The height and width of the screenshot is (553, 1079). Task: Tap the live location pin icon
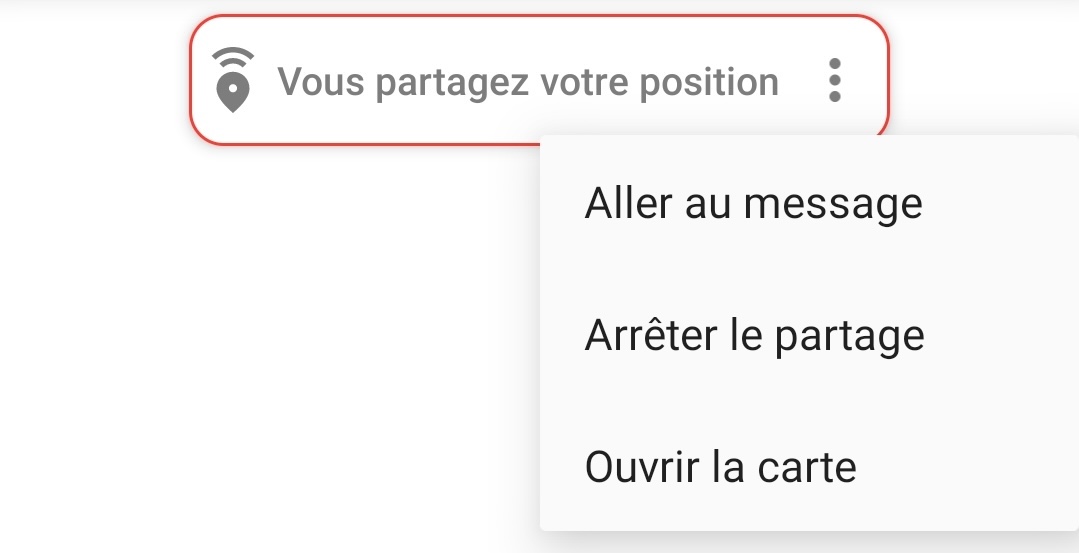(x=233, y=80)
